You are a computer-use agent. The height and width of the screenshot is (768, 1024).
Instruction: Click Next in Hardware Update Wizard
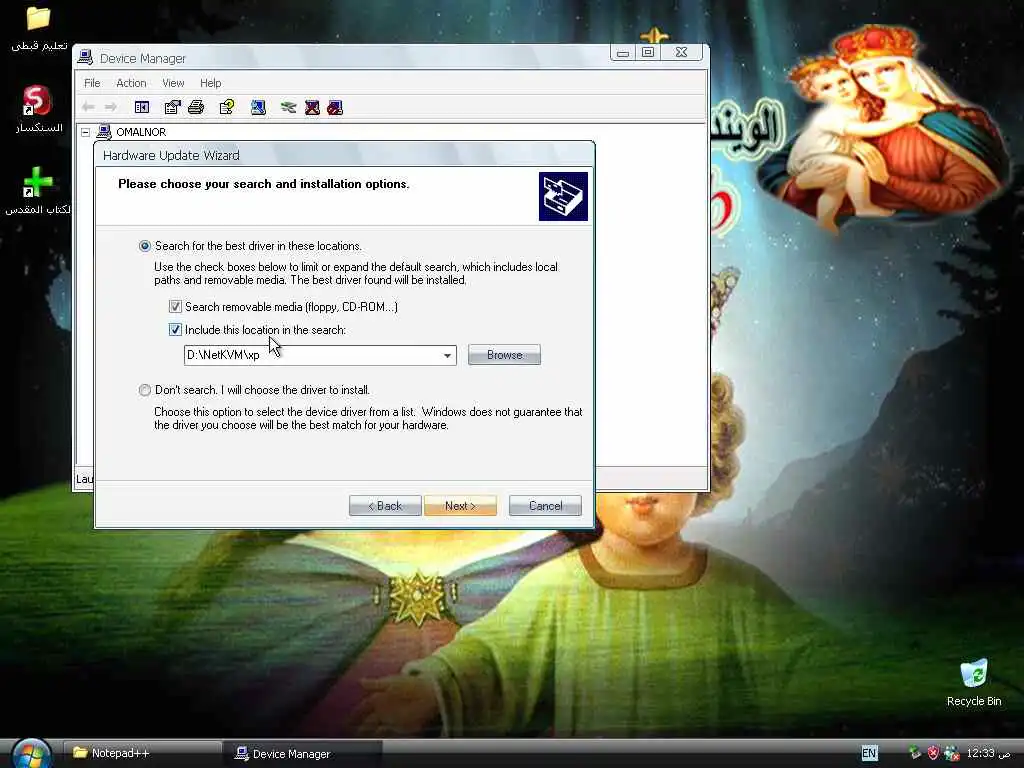coord(460,505)
